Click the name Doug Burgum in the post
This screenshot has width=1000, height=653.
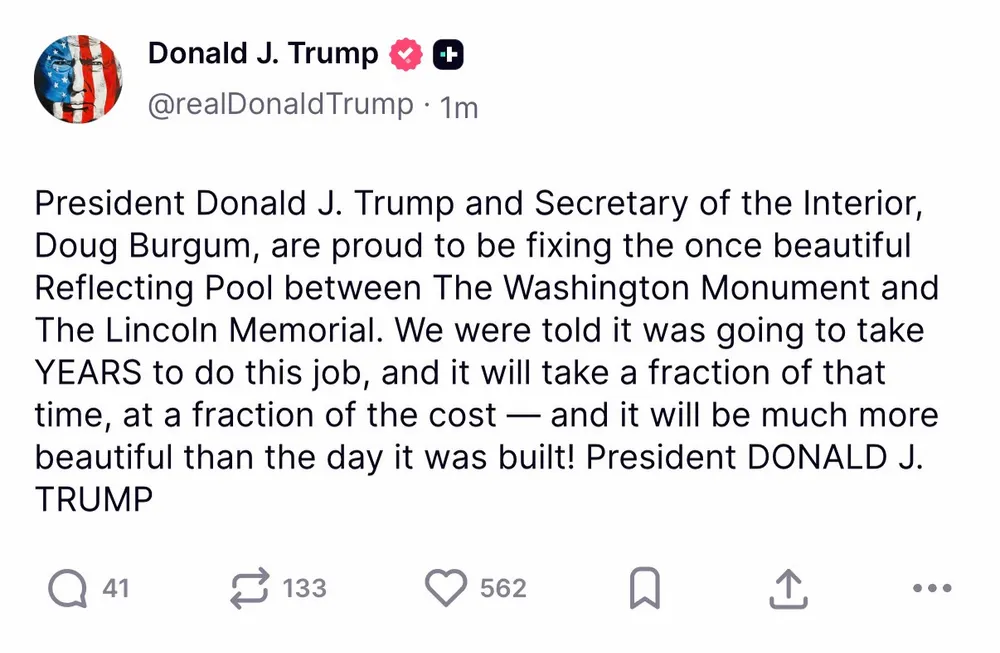pos(149,246)
